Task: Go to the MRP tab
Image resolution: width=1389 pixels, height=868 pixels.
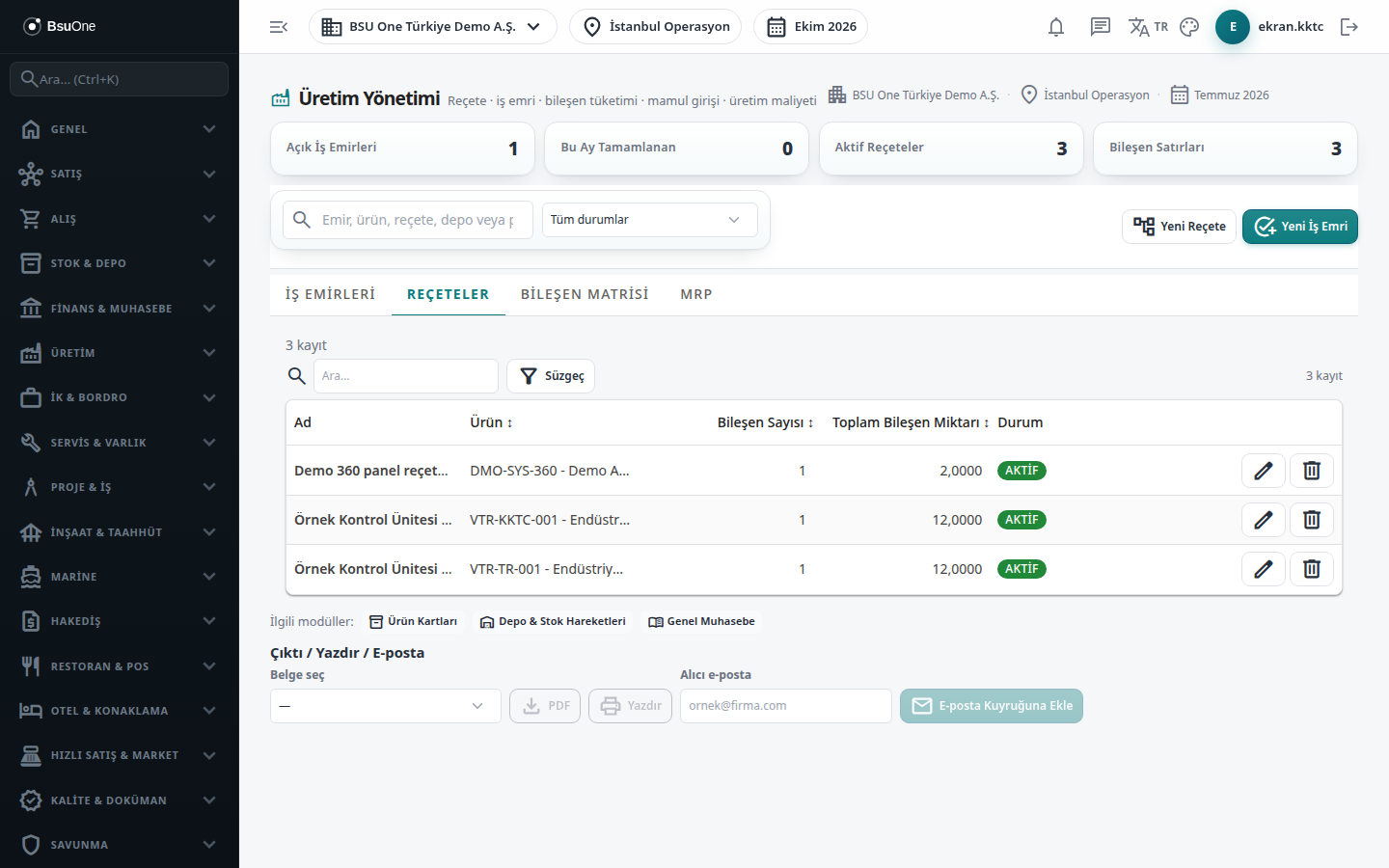Action: click(696, 294)
